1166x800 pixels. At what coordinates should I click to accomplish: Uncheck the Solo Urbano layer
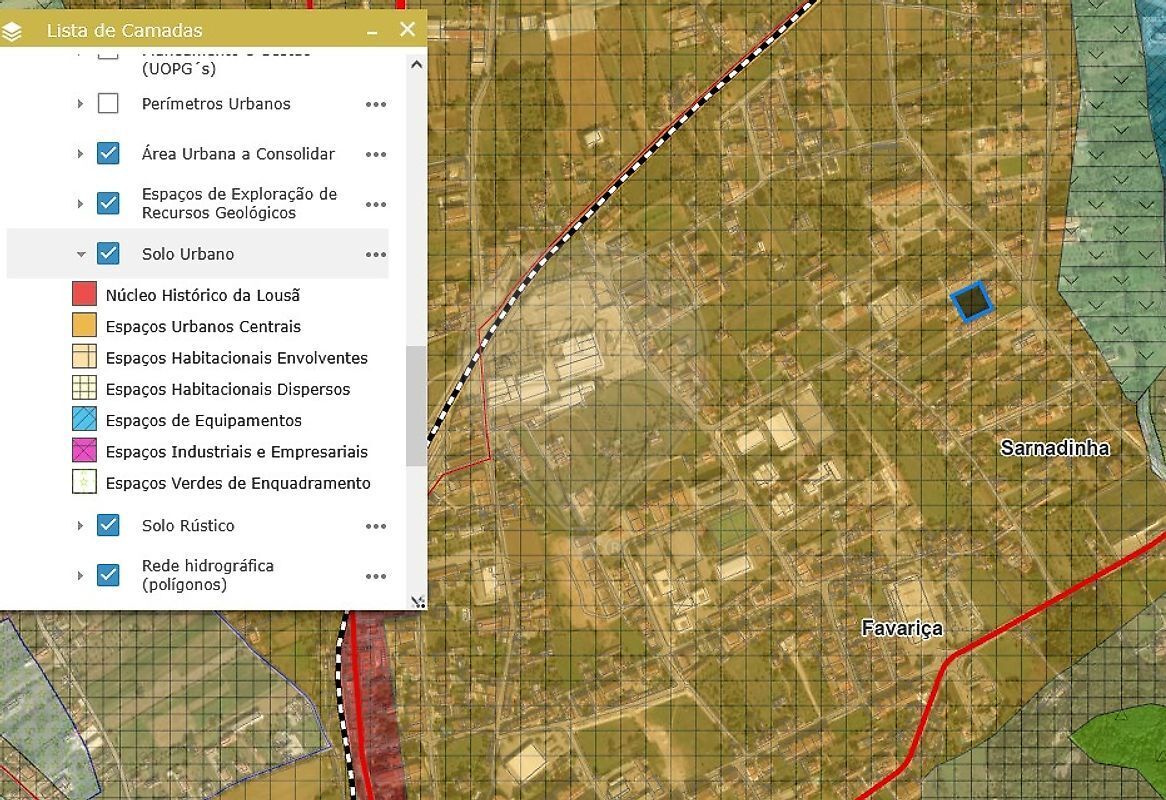pos(108,254)
